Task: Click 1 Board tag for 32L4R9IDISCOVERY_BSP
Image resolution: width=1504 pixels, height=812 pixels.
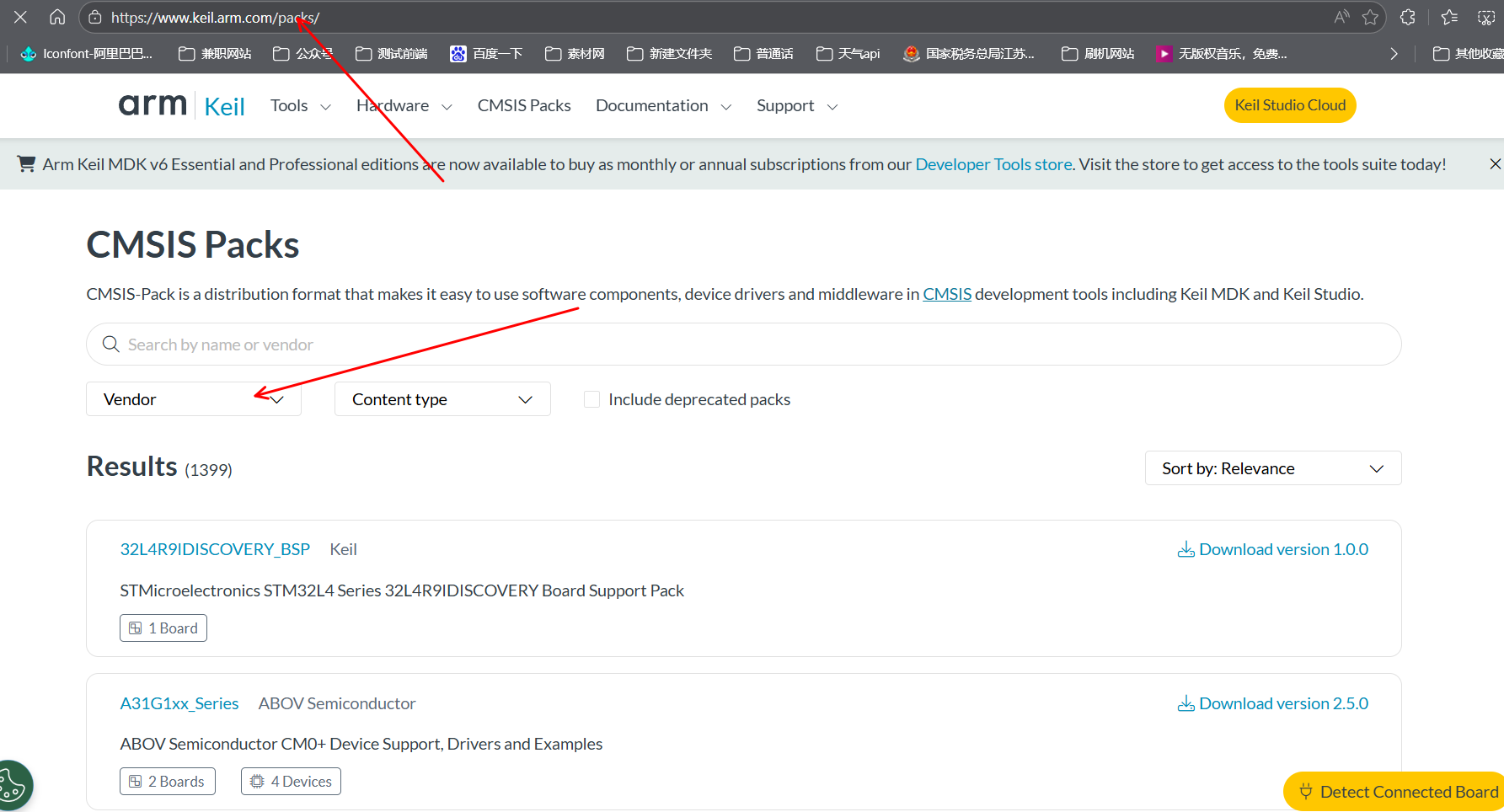Action: point(163,628)
